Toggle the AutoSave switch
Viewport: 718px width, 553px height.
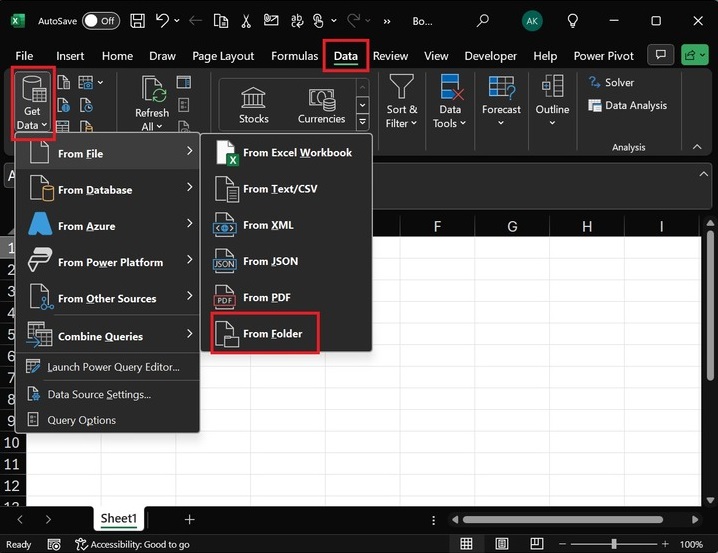point(101,20)
